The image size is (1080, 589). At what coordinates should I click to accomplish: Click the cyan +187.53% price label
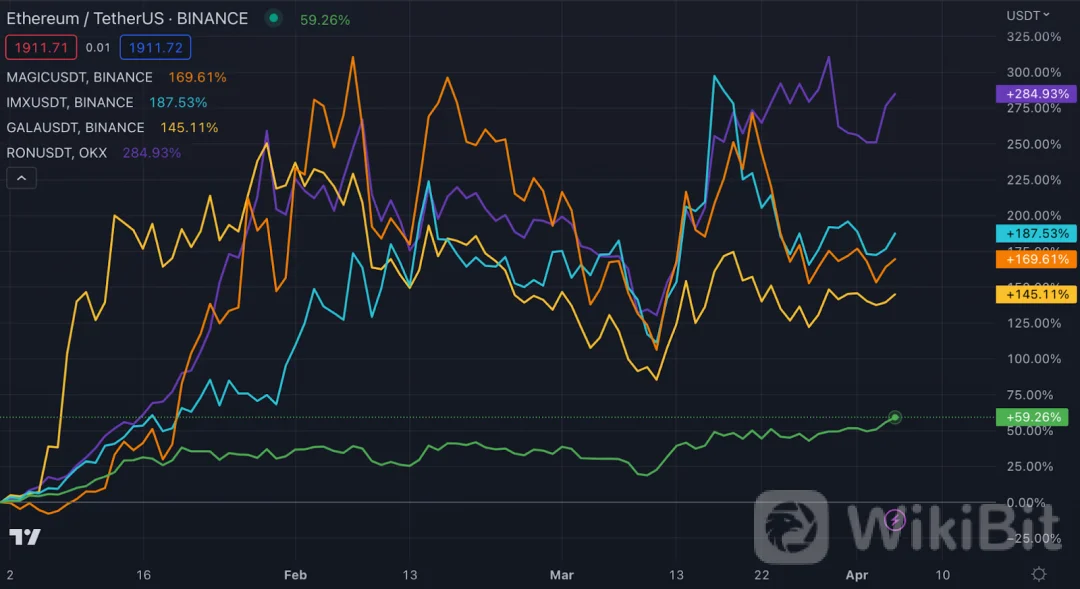pos(1036,233)
